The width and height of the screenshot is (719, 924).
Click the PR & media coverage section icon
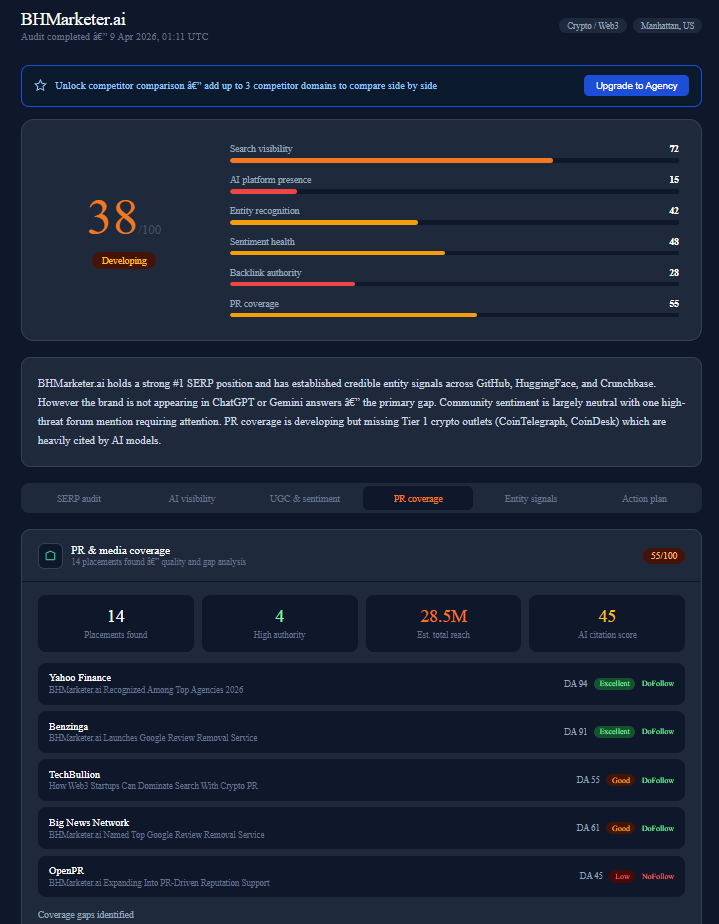[x=51, y=556]
